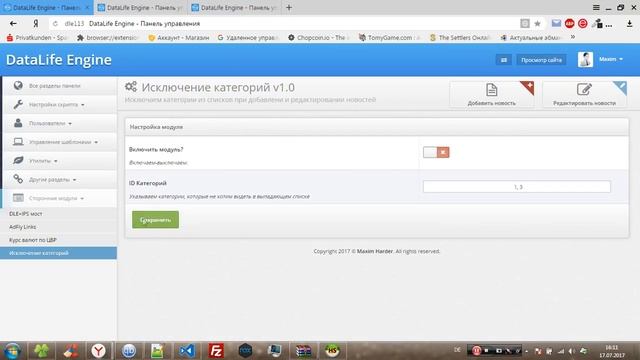Open DLE+IPS мост module

[26, 214]
